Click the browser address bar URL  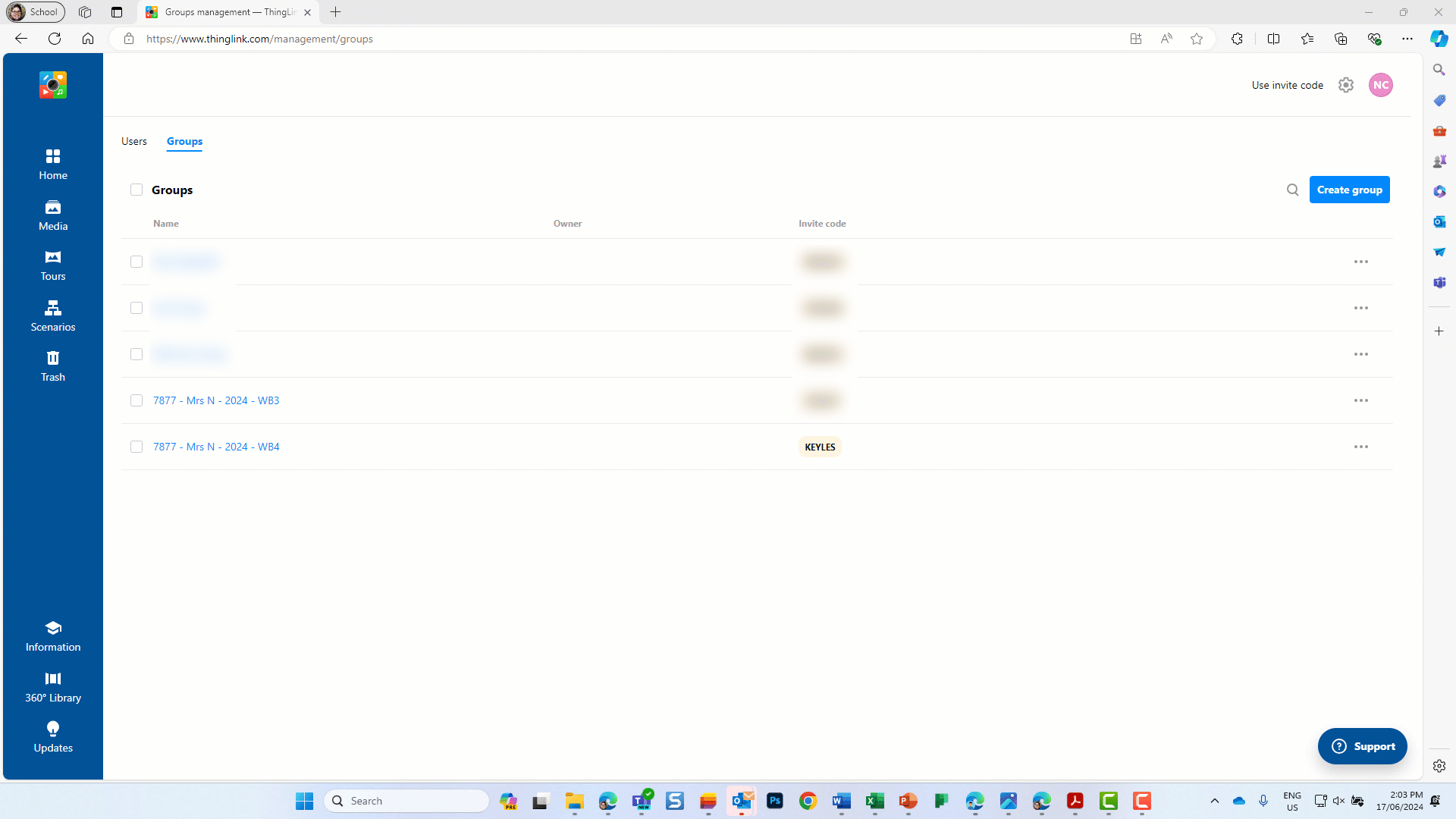(260, 39)
